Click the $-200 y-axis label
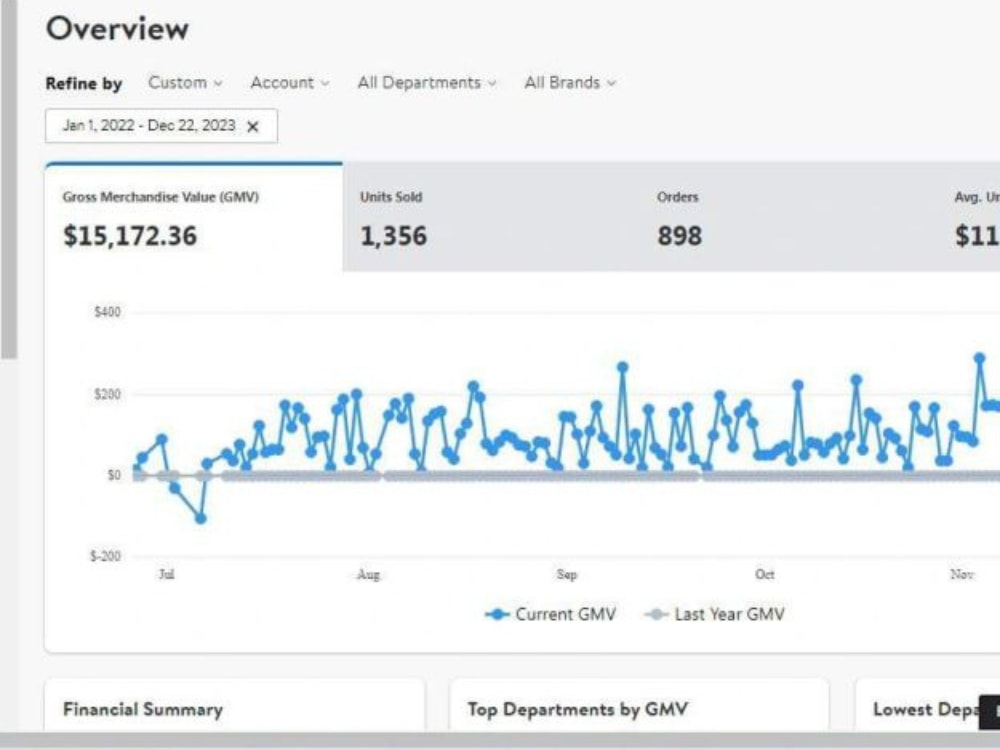 pos(105,556)
